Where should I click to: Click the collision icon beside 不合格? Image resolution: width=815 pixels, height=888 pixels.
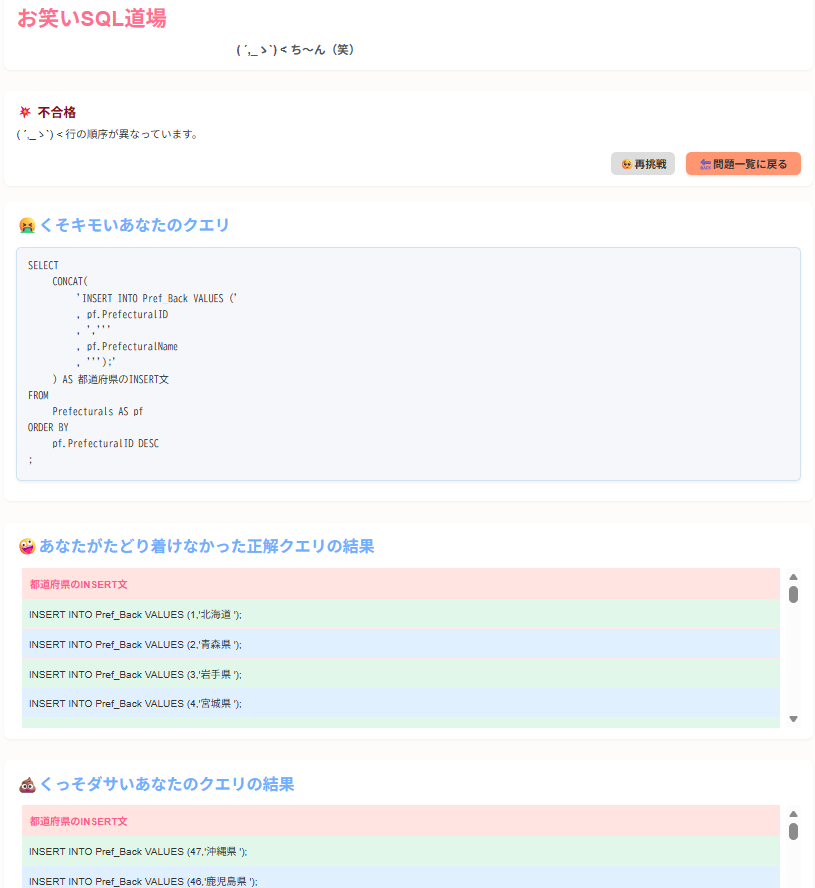(x=24, y=112)
